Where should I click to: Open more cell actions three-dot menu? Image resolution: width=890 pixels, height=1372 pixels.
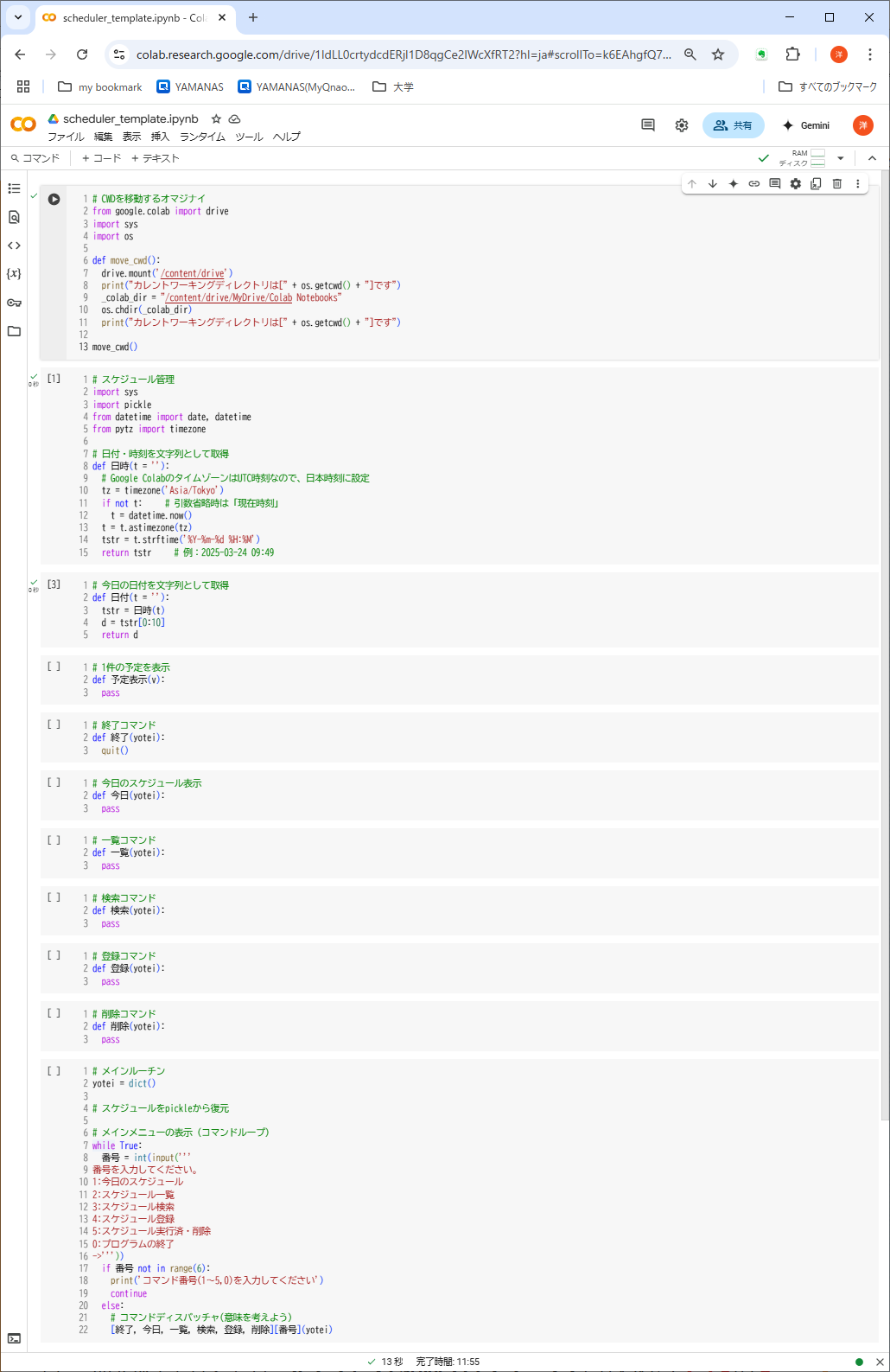(858, 183)
